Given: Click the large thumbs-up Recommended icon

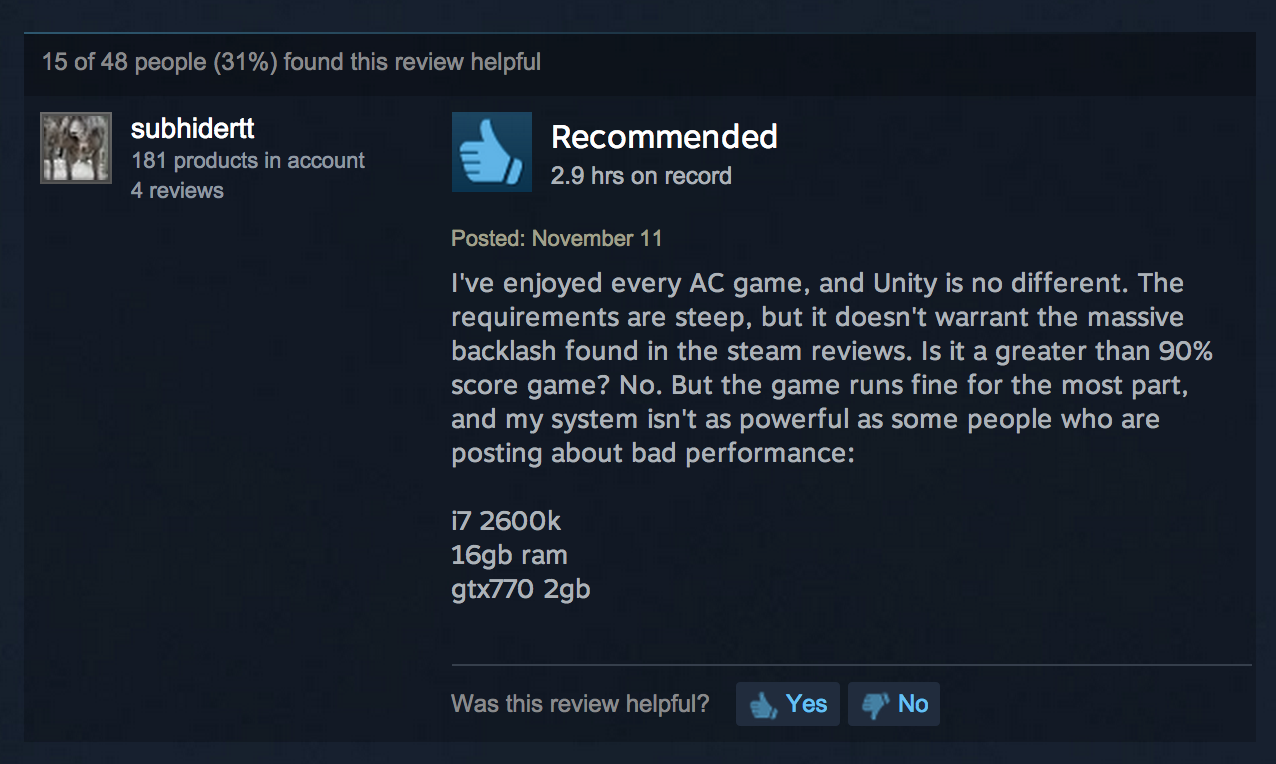Looking at the screenshot, I should point(492,152).
